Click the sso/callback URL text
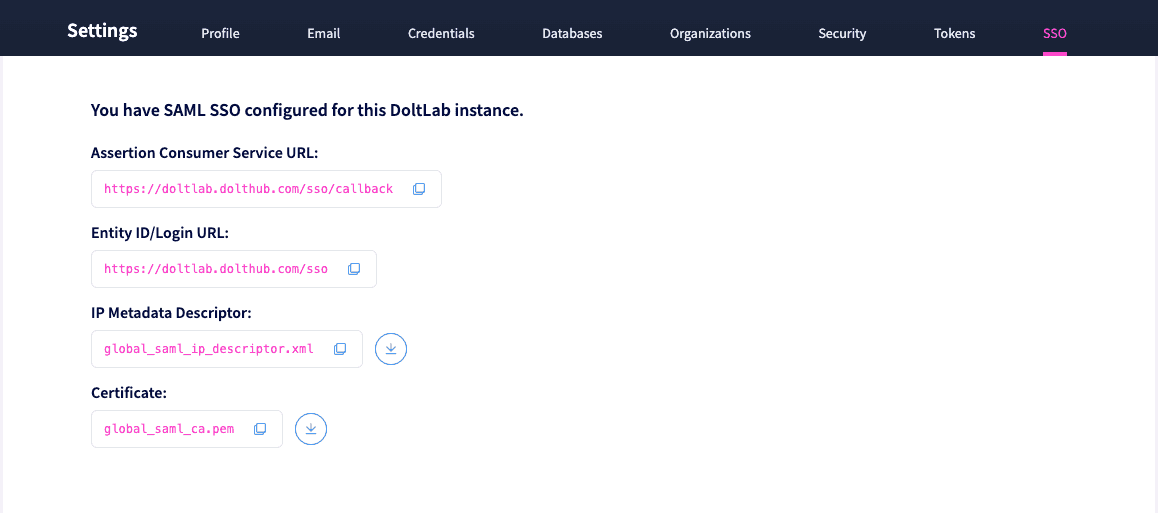The height and width of the screenshot is (513, 1158). 248,189
